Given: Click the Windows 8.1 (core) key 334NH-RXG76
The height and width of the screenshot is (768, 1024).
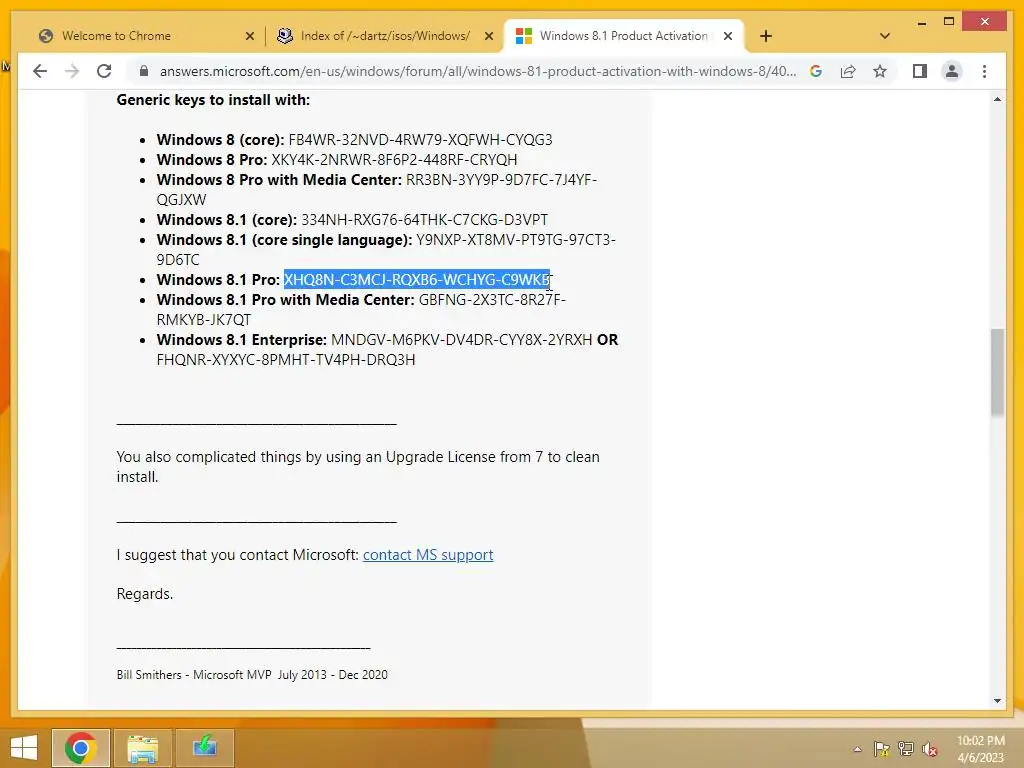Looking at the screenshot, I should click(424, 220).
